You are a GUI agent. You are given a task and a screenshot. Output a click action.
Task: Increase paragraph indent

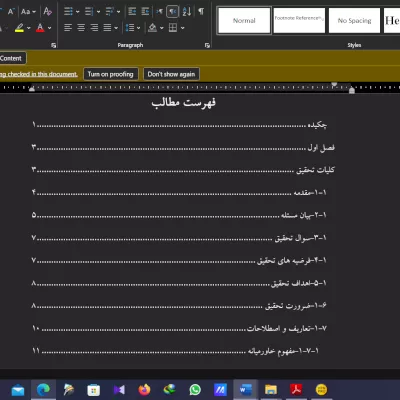click(x=145, y=12)
